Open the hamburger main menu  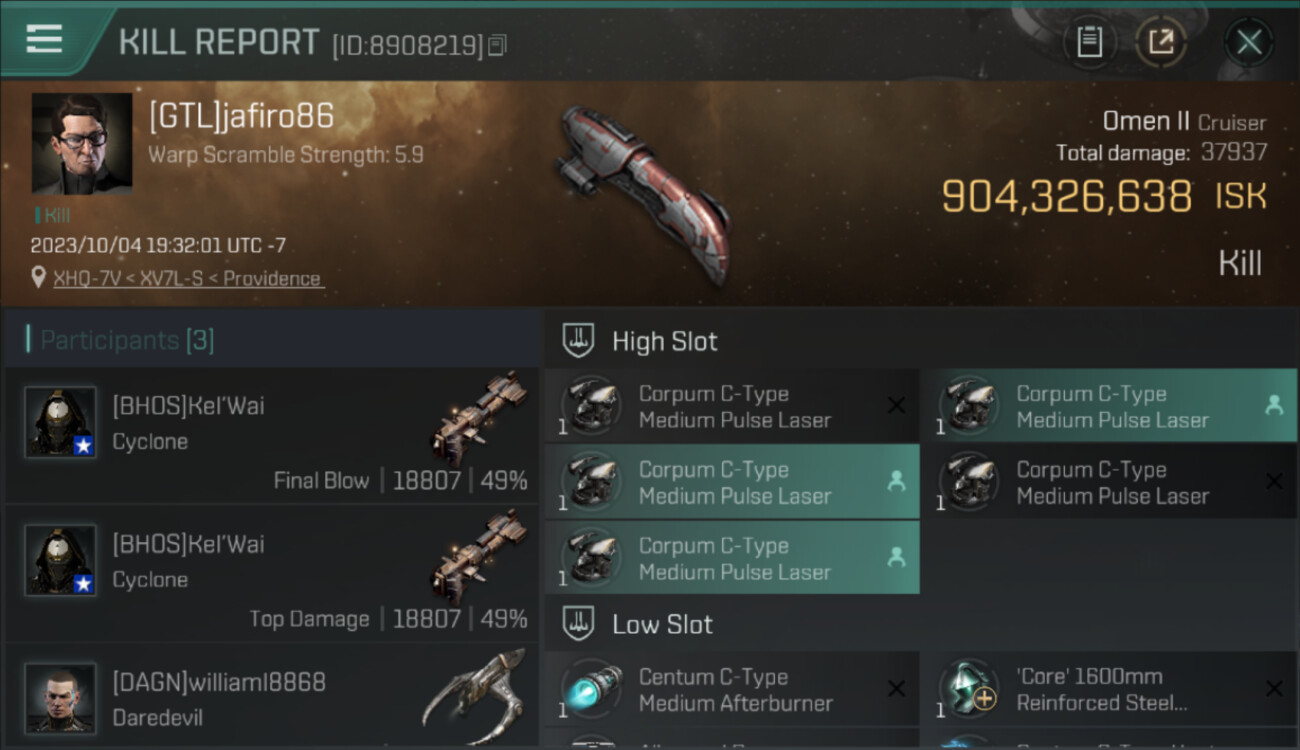pos(44,40)
